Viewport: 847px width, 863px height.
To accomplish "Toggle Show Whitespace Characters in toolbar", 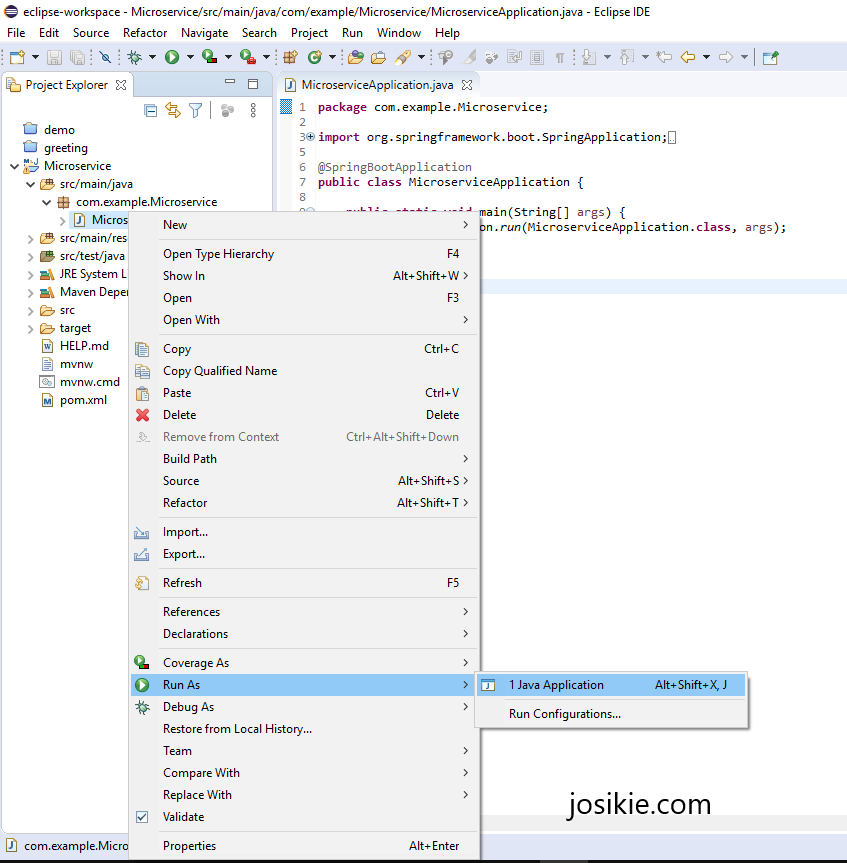I will [x=559, y=57].
